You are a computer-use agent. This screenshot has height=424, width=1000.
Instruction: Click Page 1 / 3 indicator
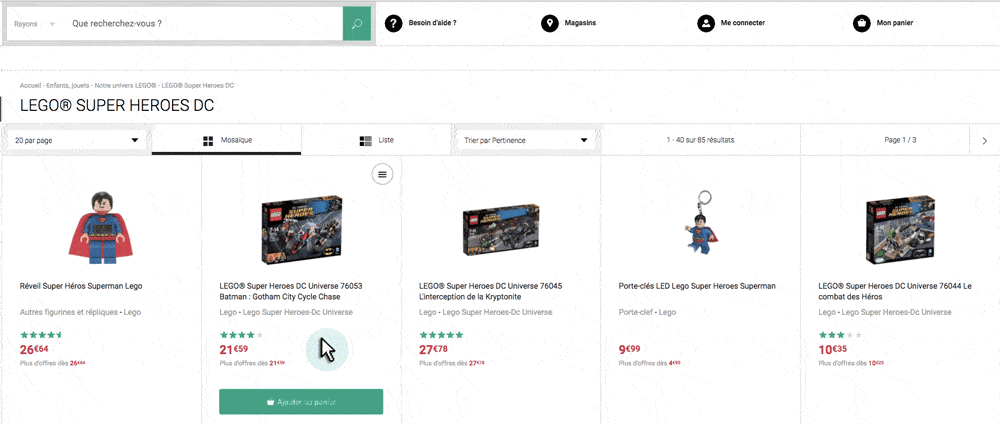[x=900, y=140]
